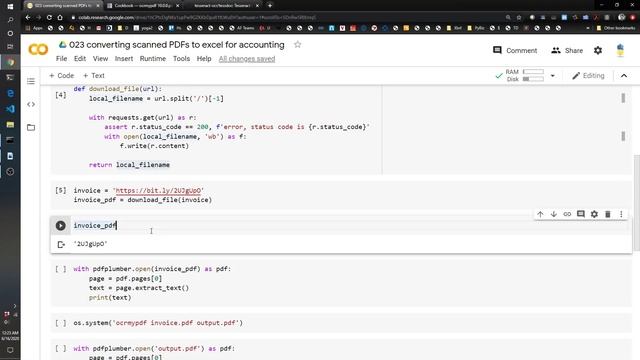Screen dimensions: 640x360
Task: Open cell editor settings gear
Action: (594, 214)
